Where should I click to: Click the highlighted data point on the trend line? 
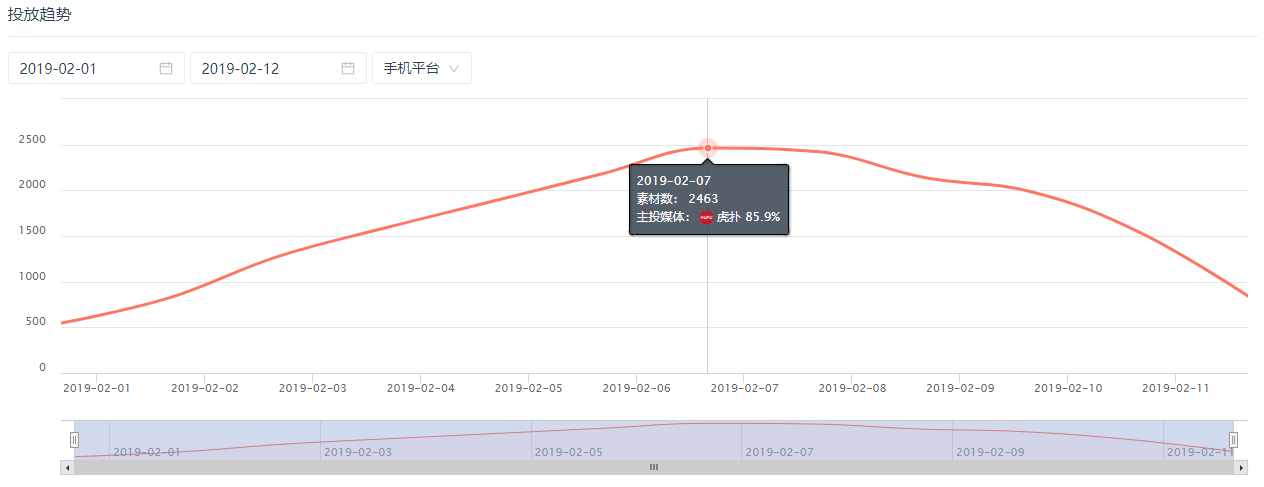click(708, 148)
